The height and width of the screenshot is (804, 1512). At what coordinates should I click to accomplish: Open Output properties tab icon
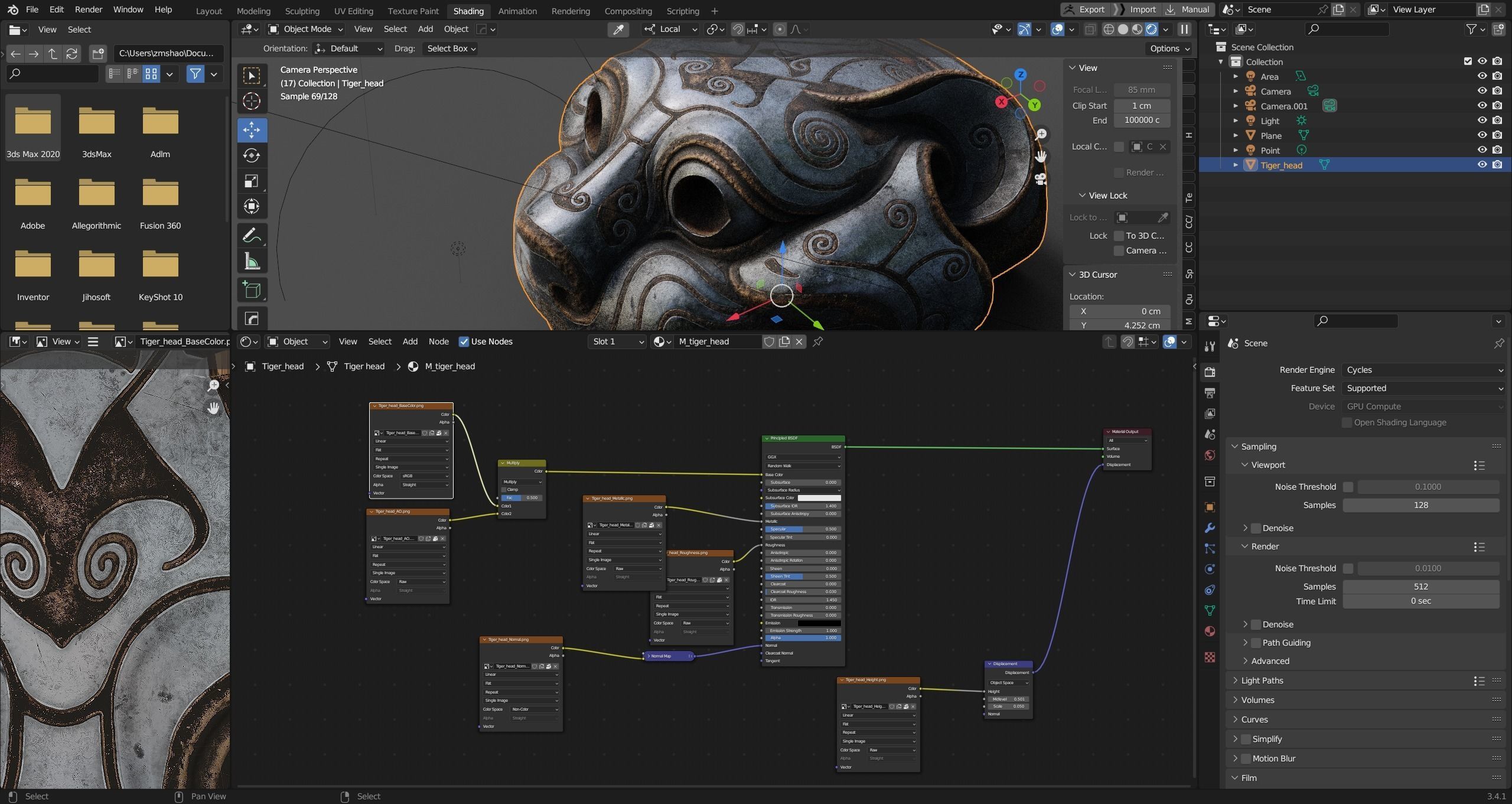tap(1210, 393)
